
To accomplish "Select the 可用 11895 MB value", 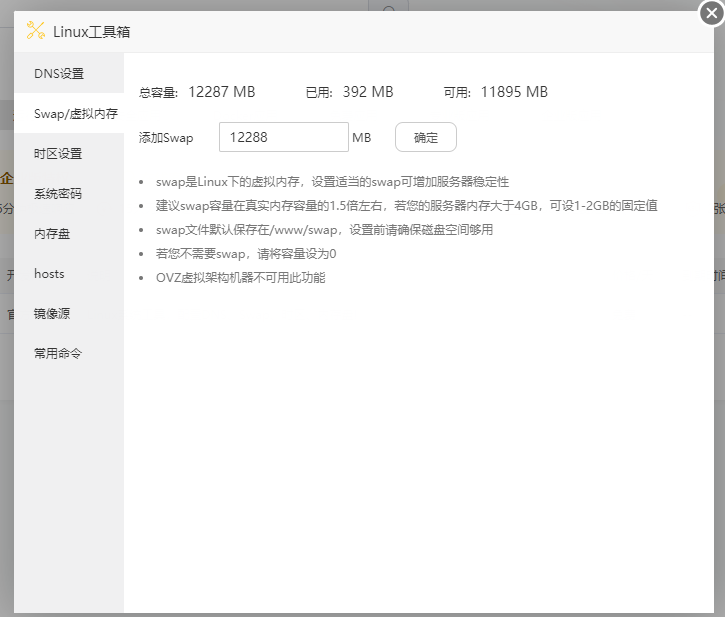I will pyautogui.click(x=514, y=92).
